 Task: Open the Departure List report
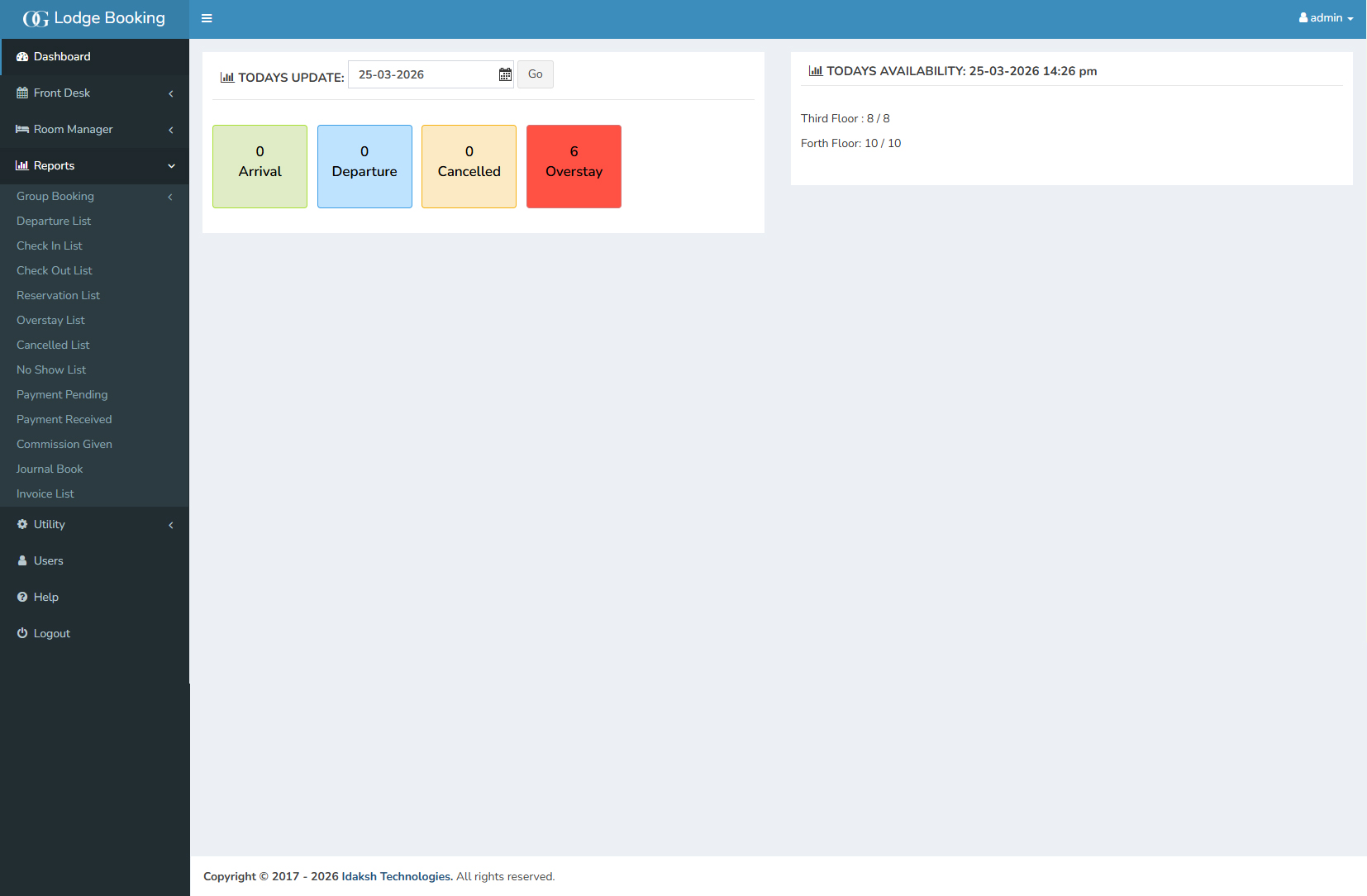click(54, 221)
